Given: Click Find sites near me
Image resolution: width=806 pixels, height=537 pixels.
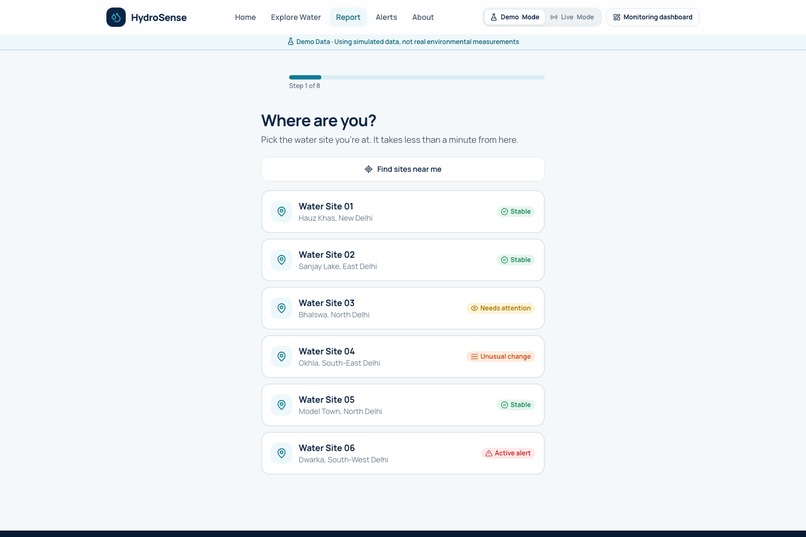Looking at the screenshot, I should point(403,169).
